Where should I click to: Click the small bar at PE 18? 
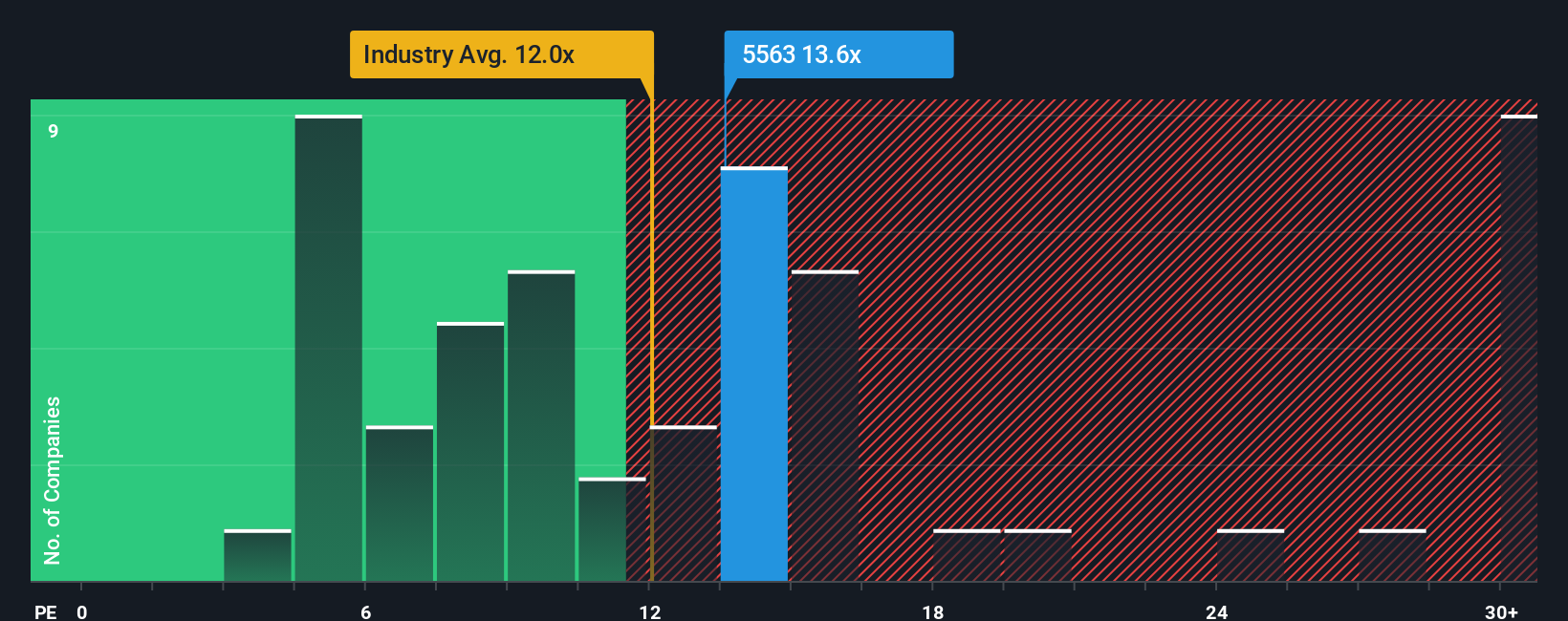pyautogui.click(x=967, y=555)
